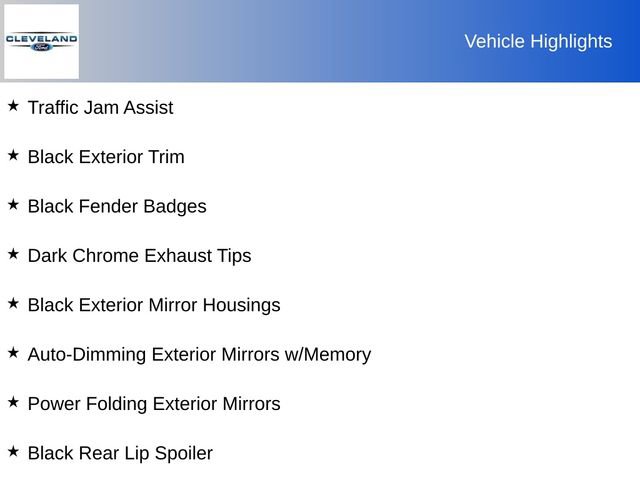Select the star before Black Exterior Mirror Housings
640x480 pixels.
coord(13,303)
